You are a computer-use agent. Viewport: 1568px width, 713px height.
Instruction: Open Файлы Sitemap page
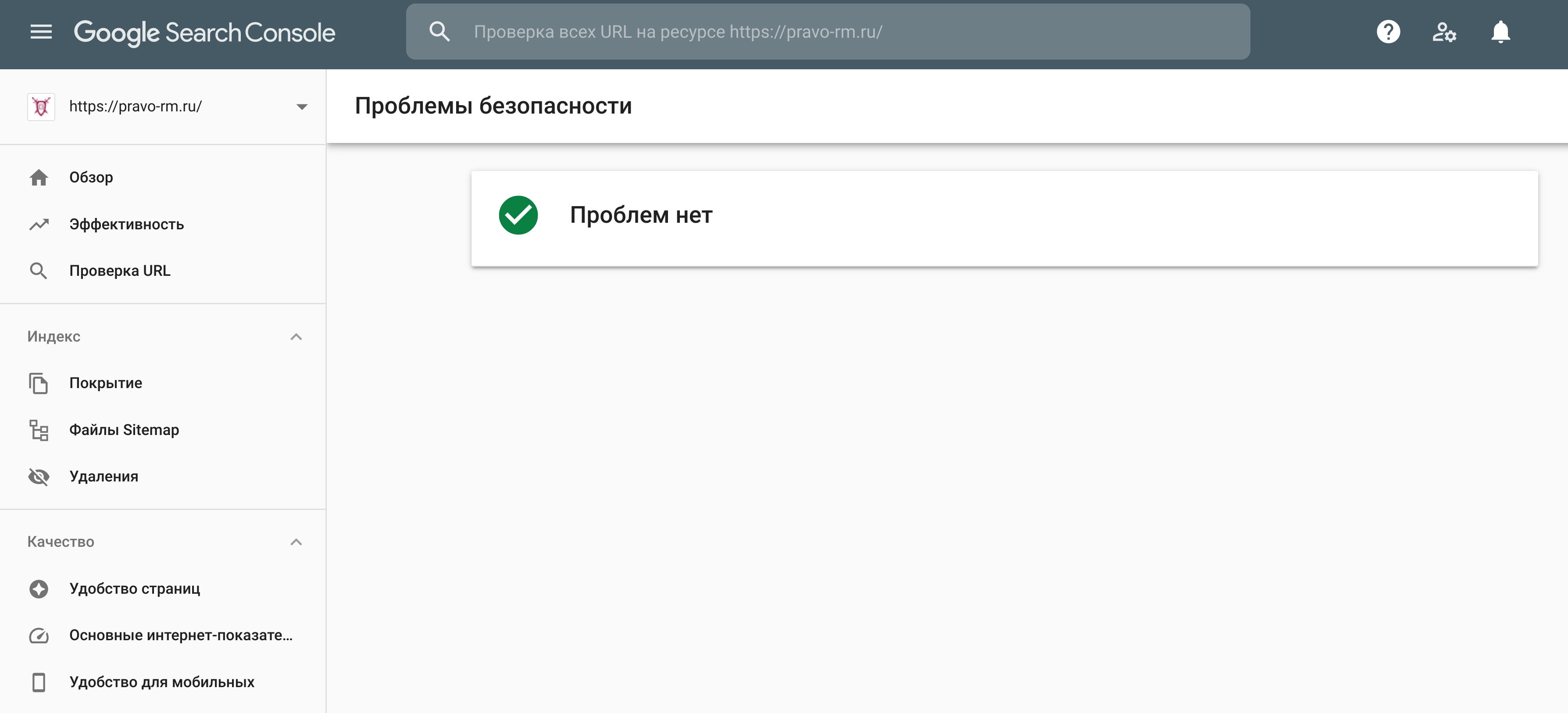[124, 430]
